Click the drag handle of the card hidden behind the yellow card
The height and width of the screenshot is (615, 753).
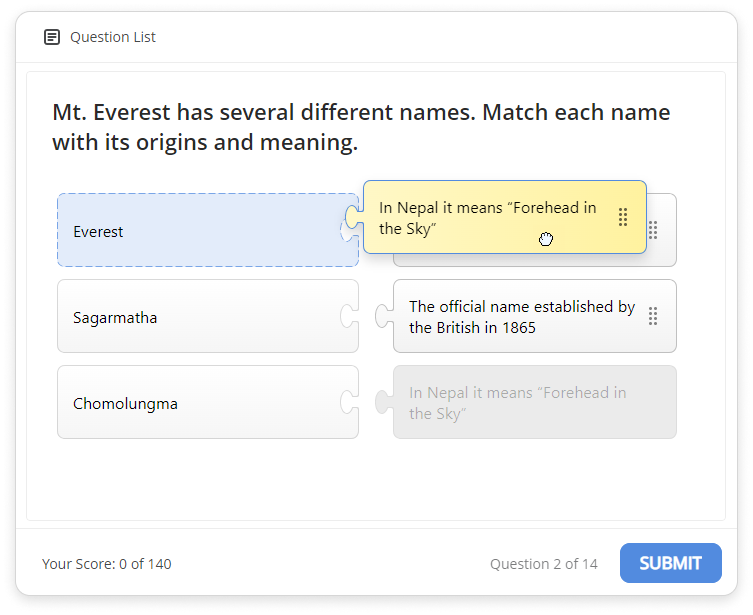point(653,230)
